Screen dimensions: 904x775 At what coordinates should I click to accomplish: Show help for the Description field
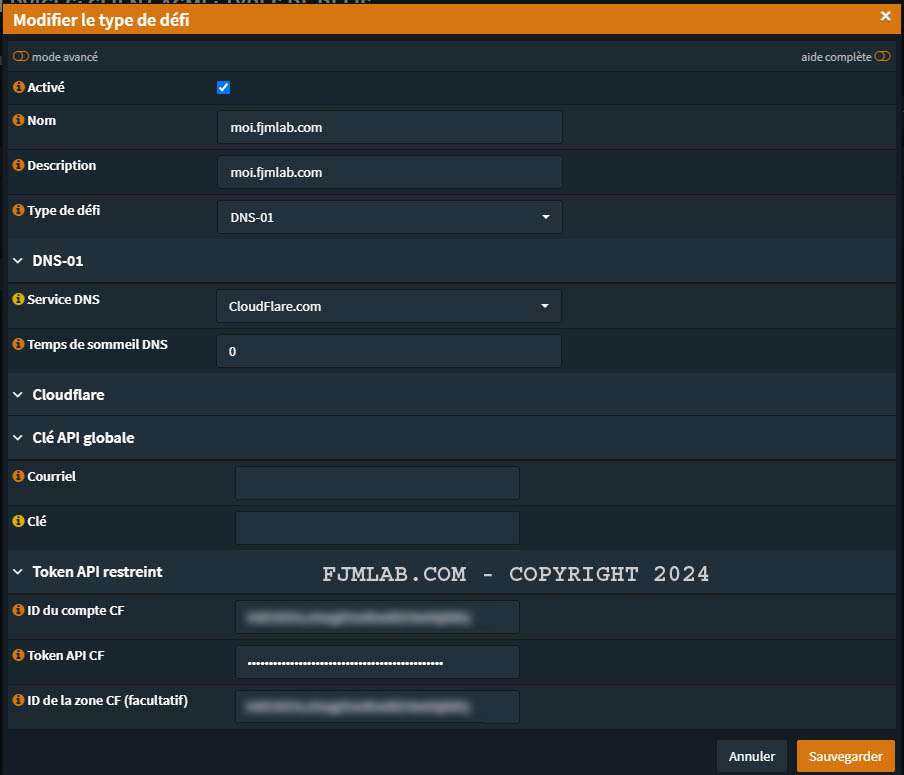pos(18,166)
